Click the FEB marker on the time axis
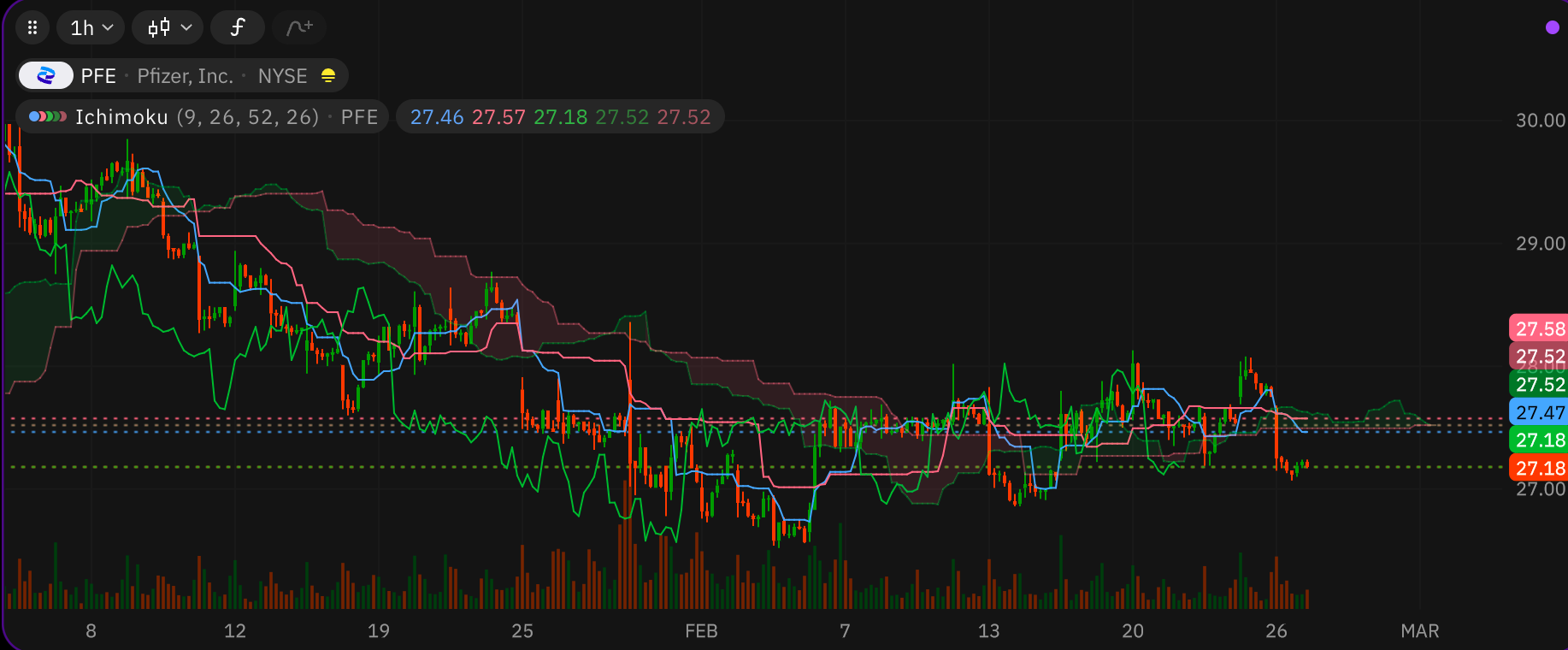The image size is (1568, 650). click(x=701, y=631)
